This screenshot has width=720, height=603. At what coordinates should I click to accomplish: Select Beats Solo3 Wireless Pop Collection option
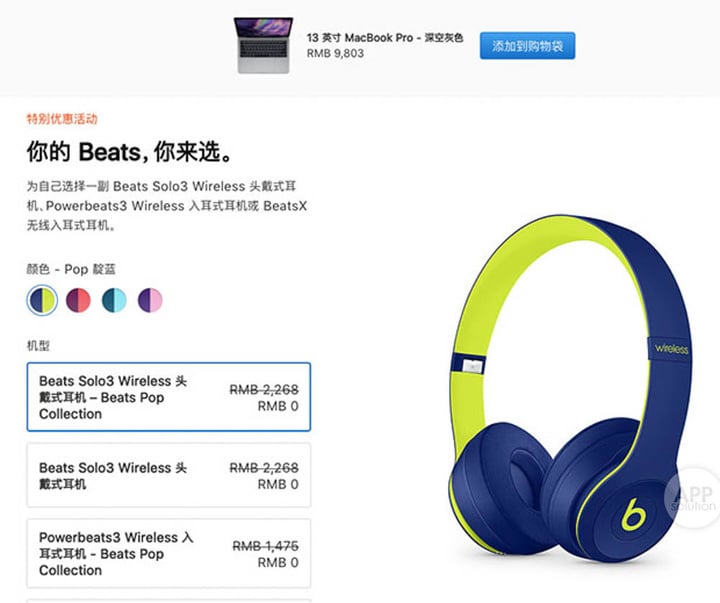169,397
